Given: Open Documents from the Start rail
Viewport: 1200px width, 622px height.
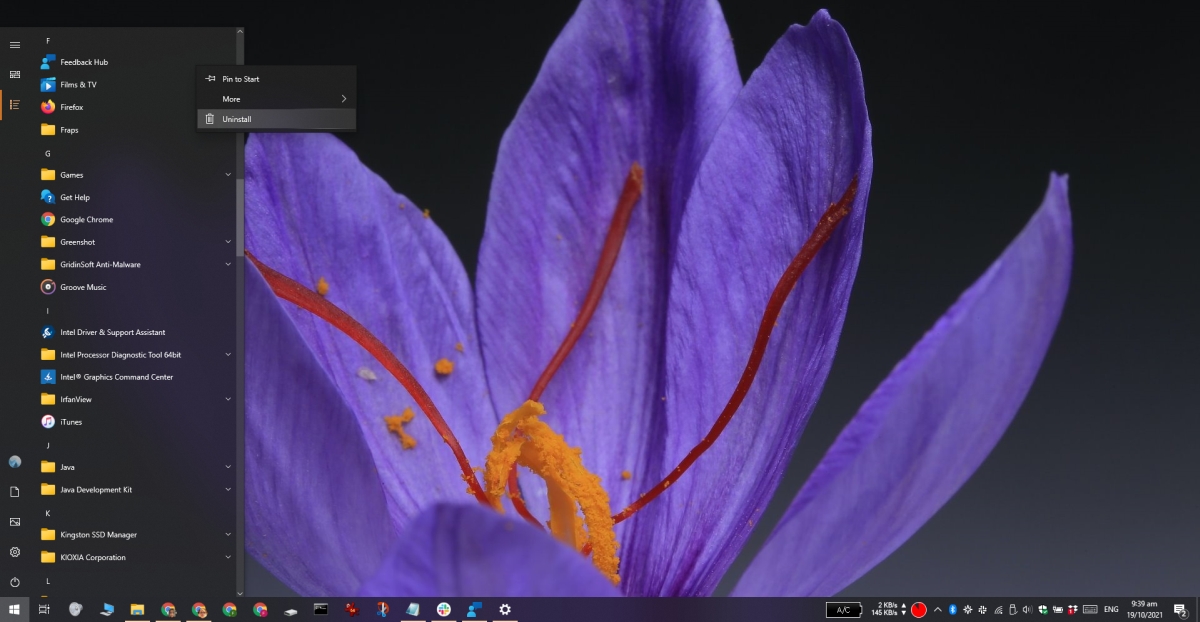Looking at the screenshot, I should click(x=15, y=492).
